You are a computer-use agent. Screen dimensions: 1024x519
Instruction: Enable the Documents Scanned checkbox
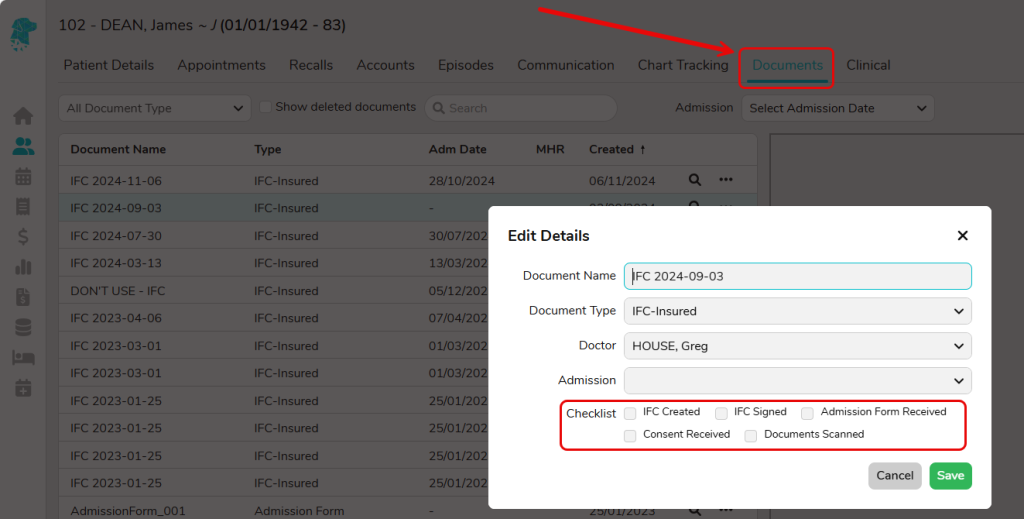click(x=751, y=436)
